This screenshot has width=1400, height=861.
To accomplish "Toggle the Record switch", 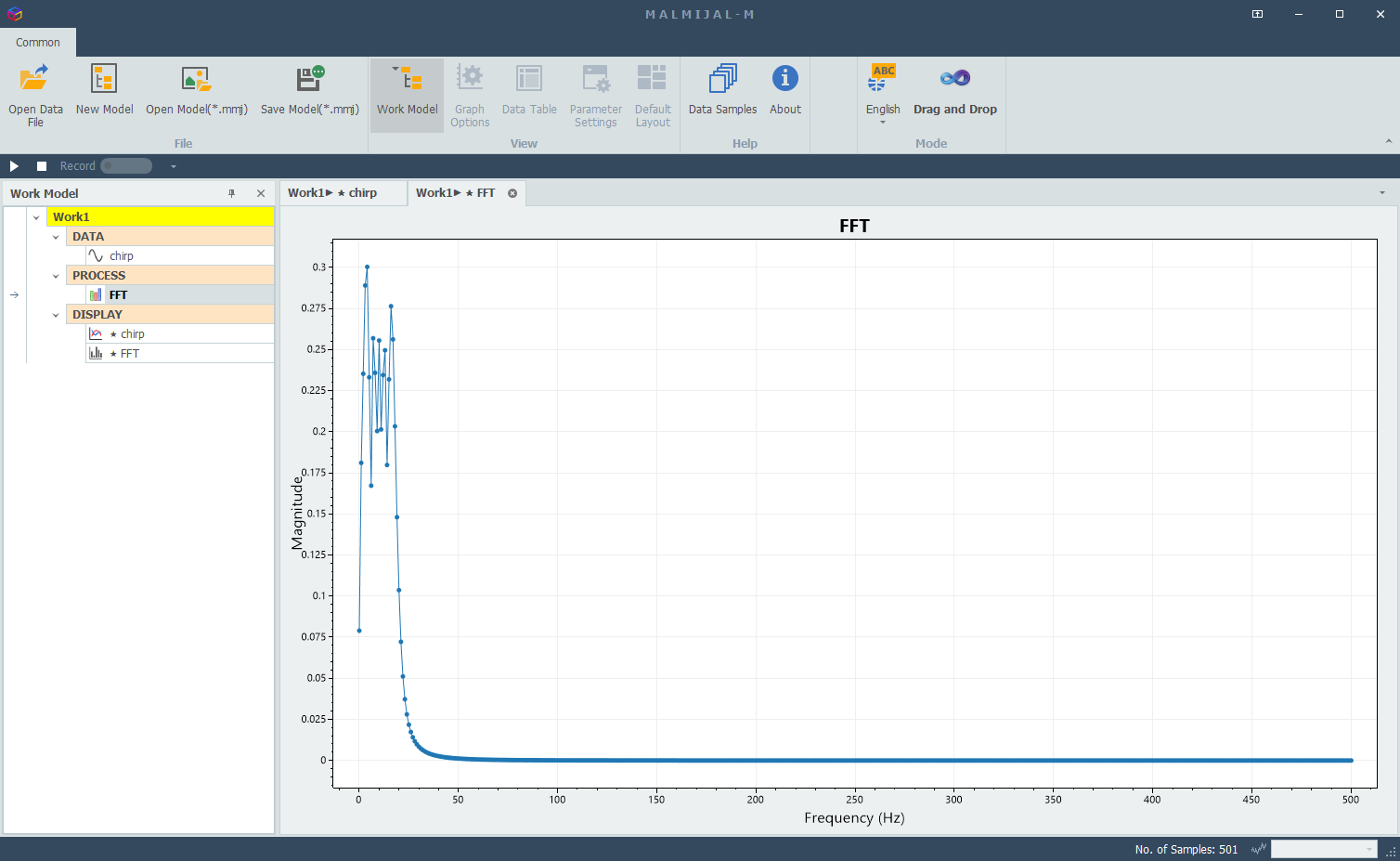I will pyautogui.click(x=126, y=166).
